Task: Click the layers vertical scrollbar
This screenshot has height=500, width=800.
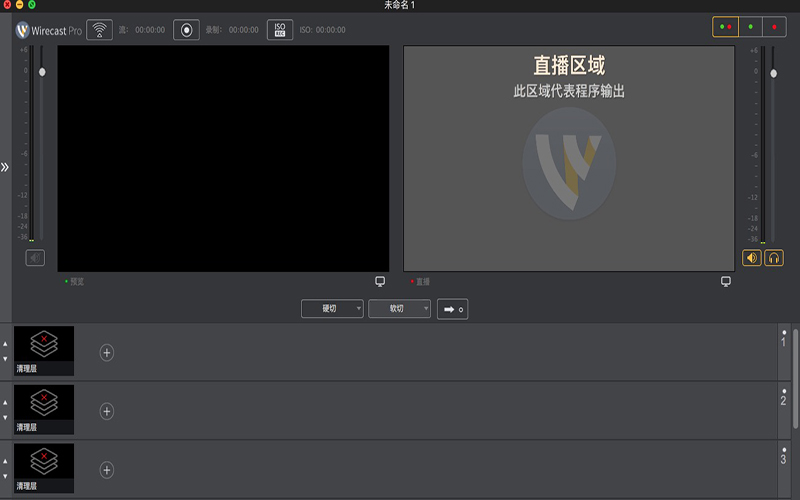Action: click(x=795, y=379)
